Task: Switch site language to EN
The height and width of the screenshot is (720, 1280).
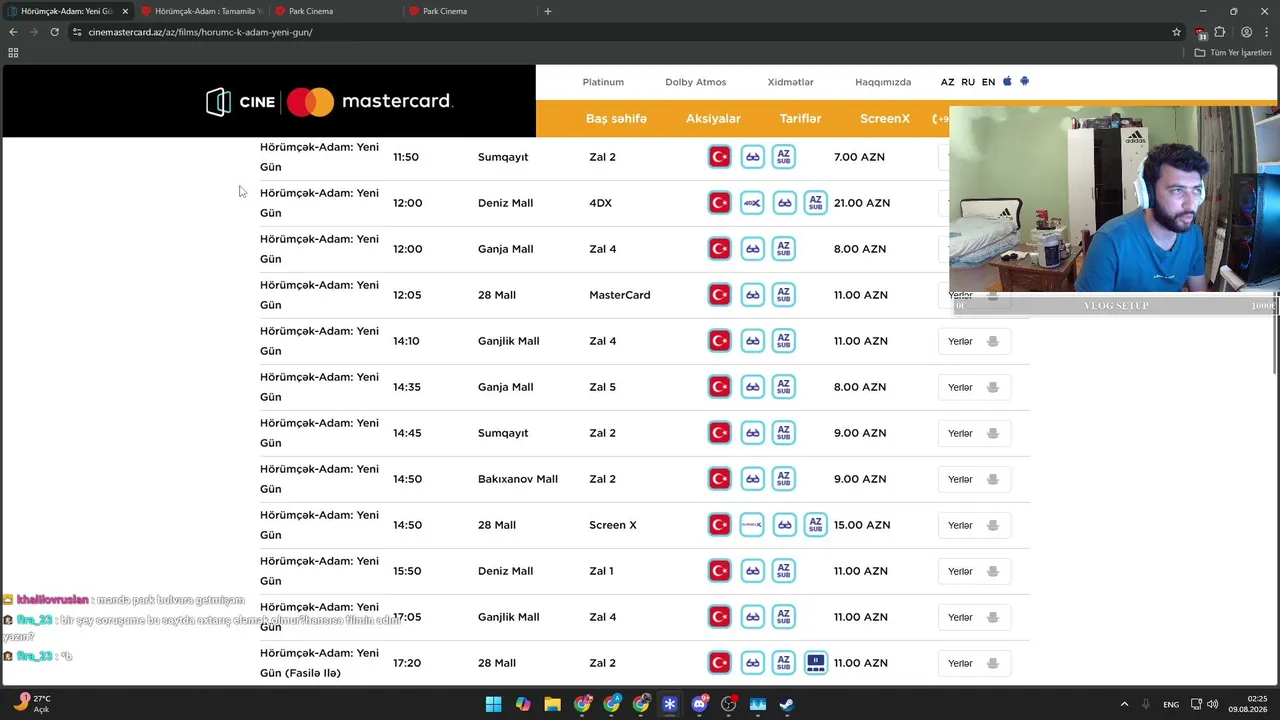Action: click(x=988, y=82)
